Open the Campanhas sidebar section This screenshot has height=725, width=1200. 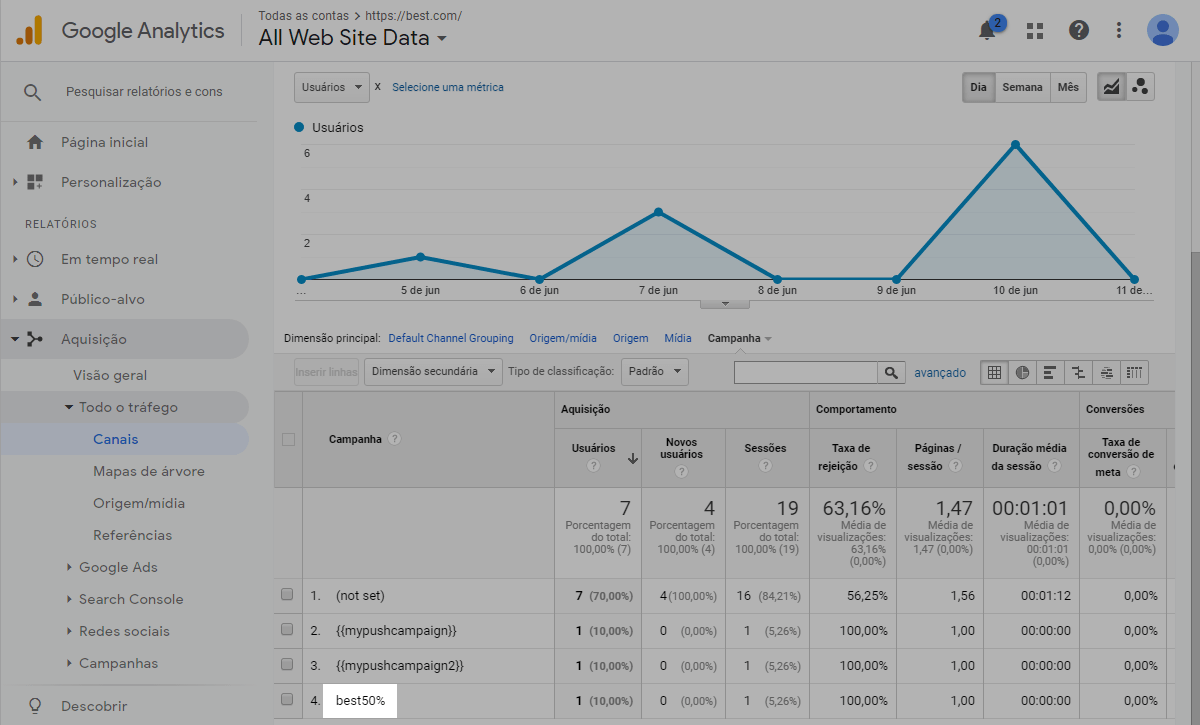(x=118, y=663)
